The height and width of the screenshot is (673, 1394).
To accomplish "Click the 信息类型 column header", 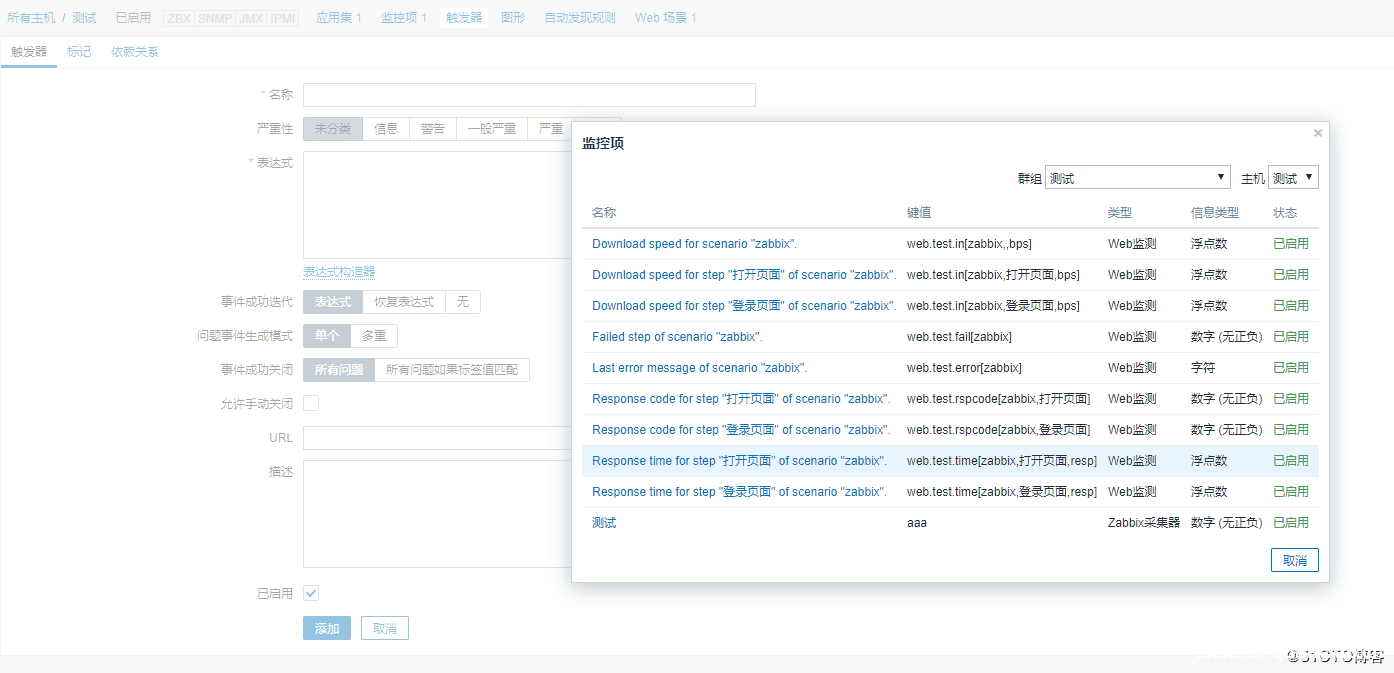I will coord(1215,212).
